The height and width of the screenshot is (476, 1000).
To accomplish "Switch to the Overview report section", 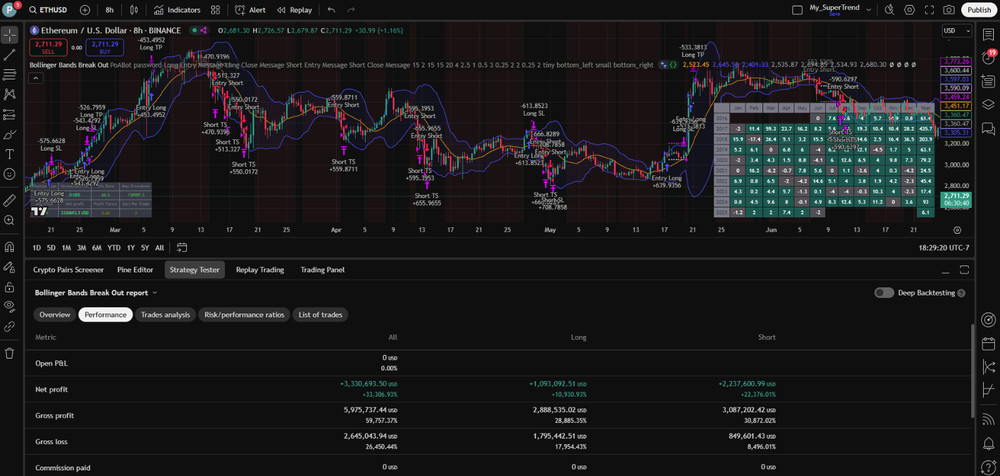I will [54, 315].
